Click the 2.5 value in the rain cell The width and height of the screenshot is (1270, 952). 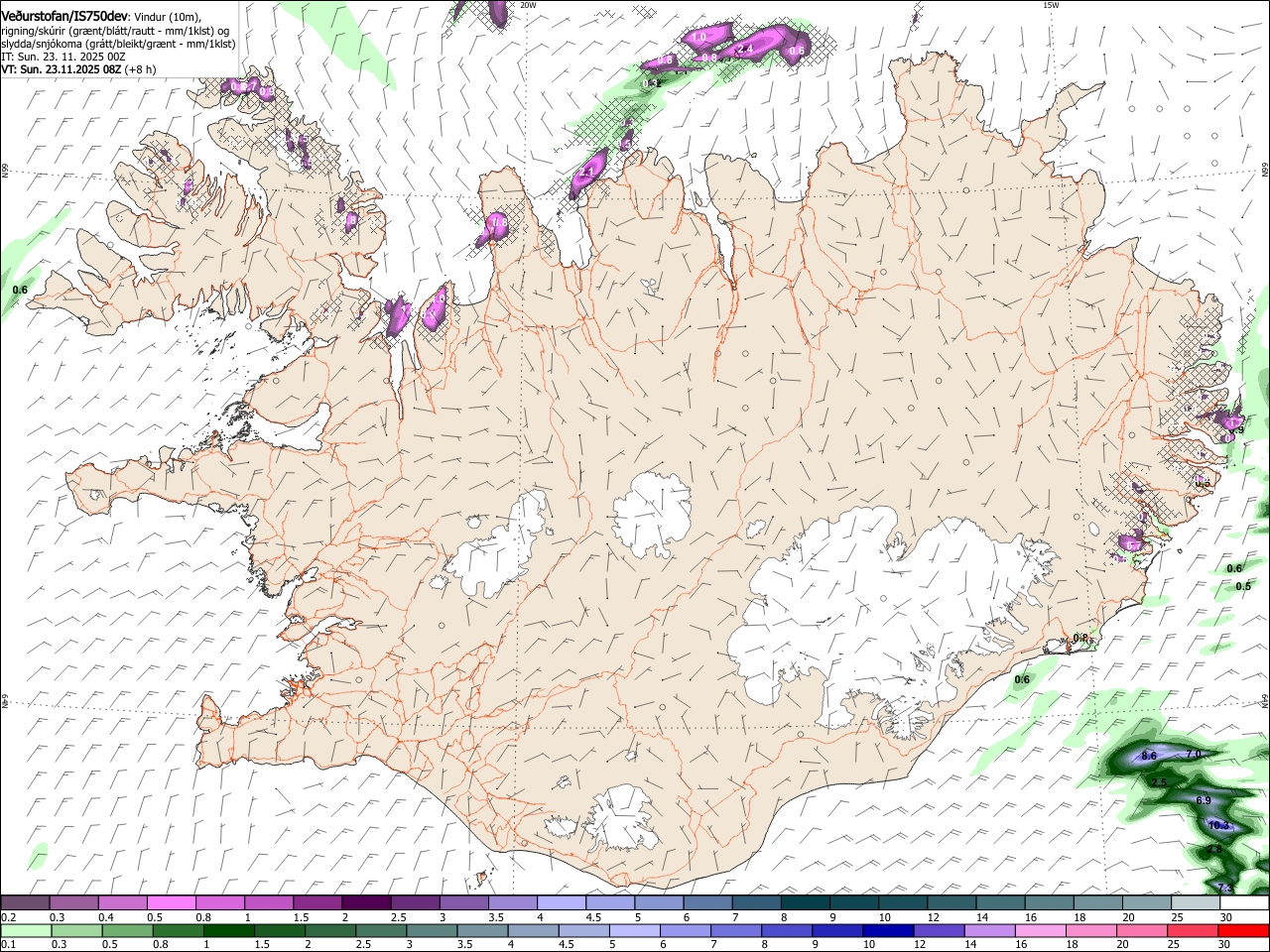pos(1159,782)
